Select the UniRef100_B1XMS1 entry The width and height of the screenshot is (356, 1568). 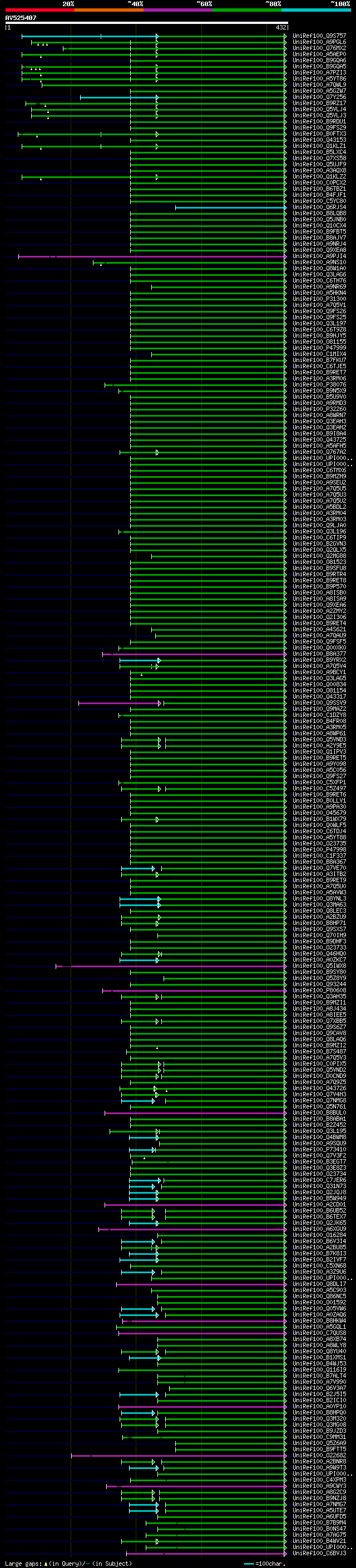click(319, 1358)
